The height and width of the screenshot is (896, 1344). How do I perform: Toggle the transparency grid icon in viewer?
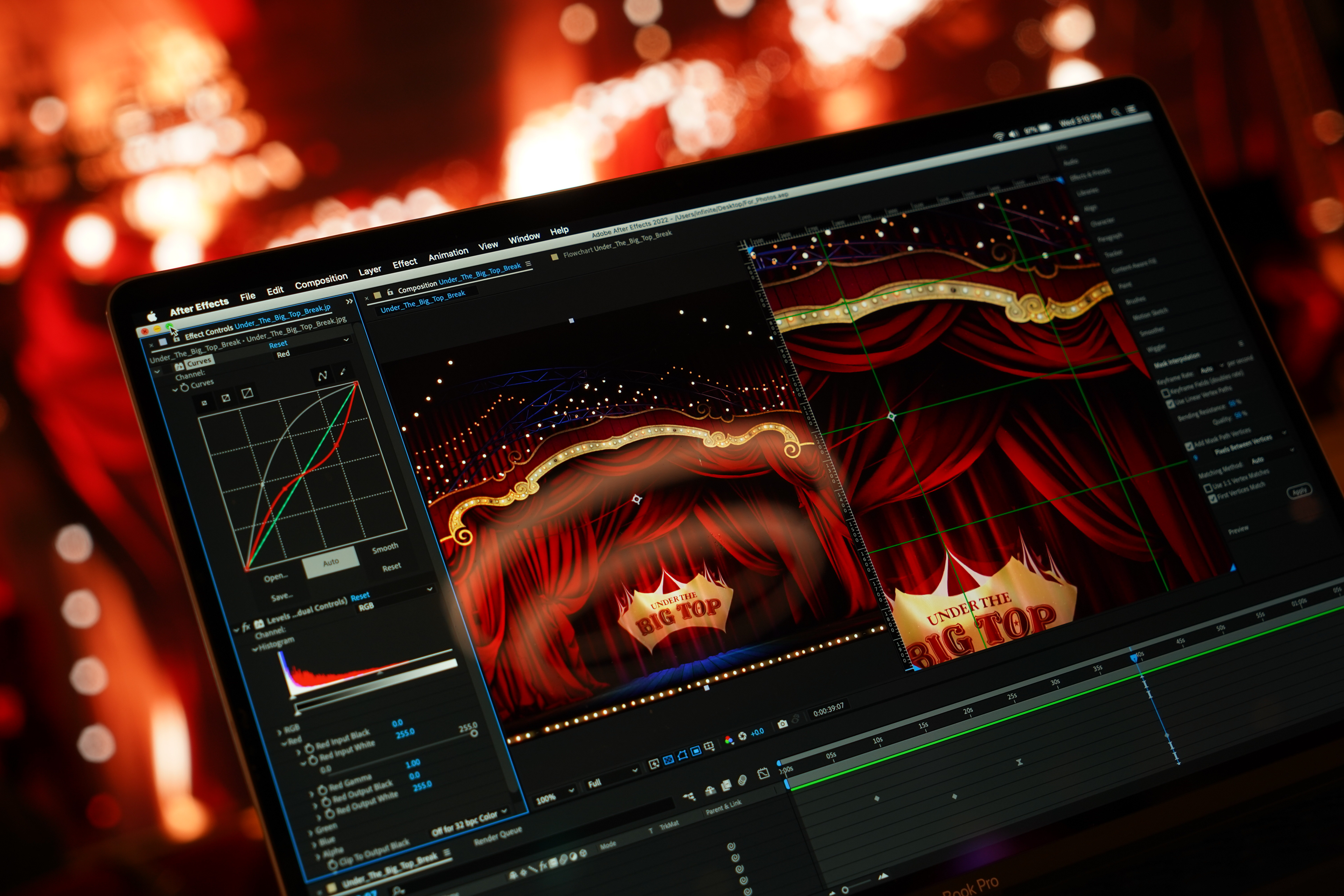pyautogui.click(x=668, y=761)
